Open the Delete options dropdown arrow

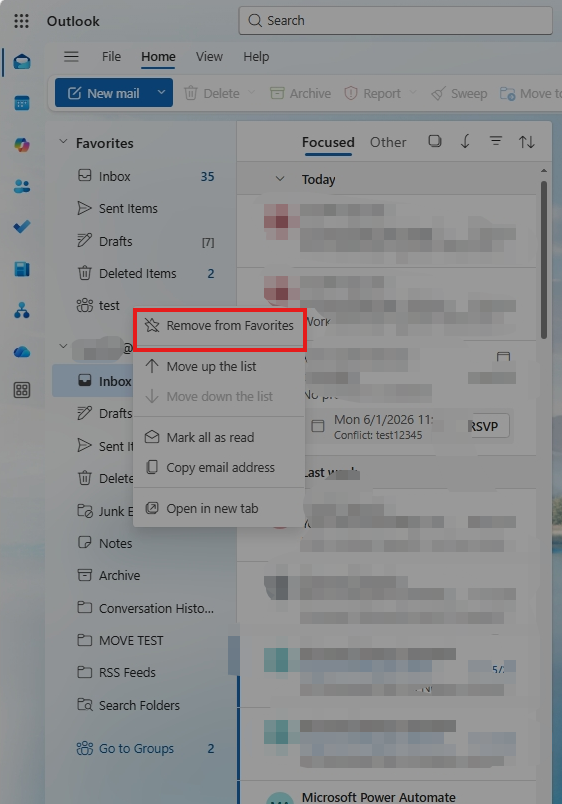click(x=252, y=93)
